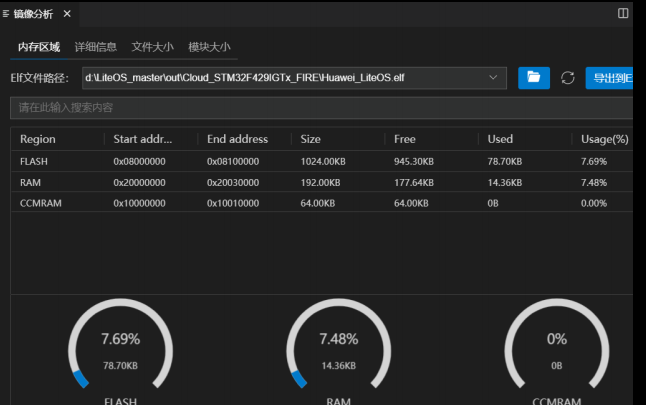Click start address 0x10000000 cell

click(139, 203)
